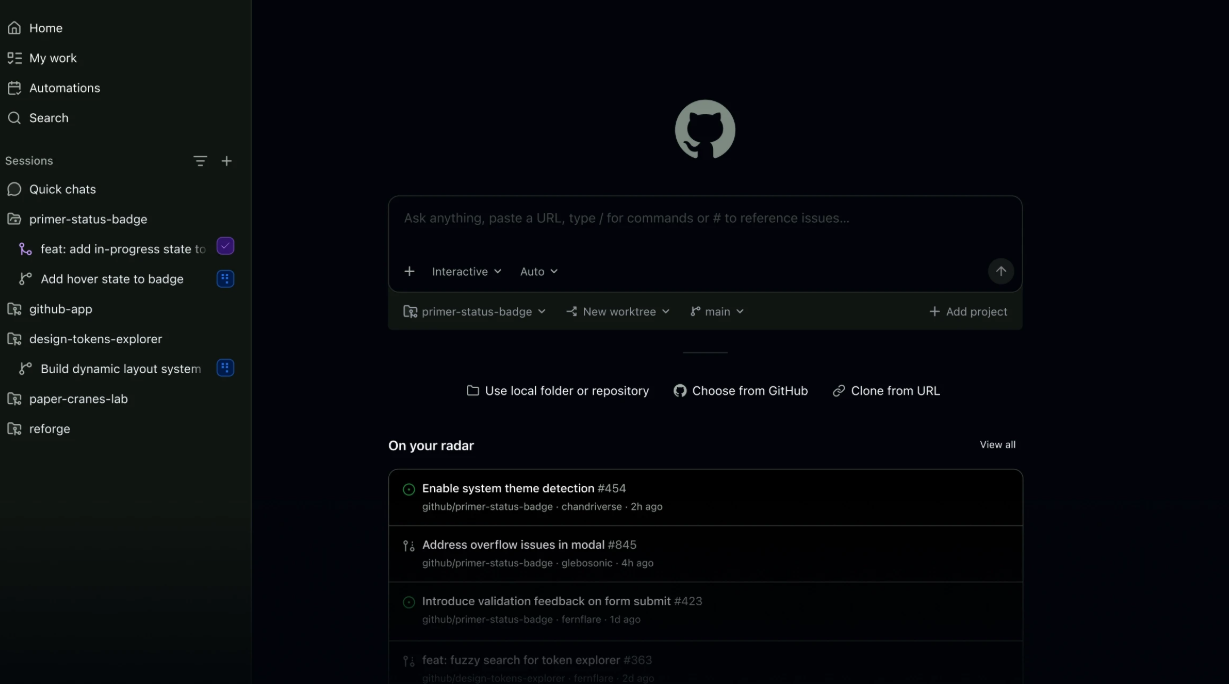Click branch icon beside Add hover state
The image size is (1229, 684).
coord(26,279)
